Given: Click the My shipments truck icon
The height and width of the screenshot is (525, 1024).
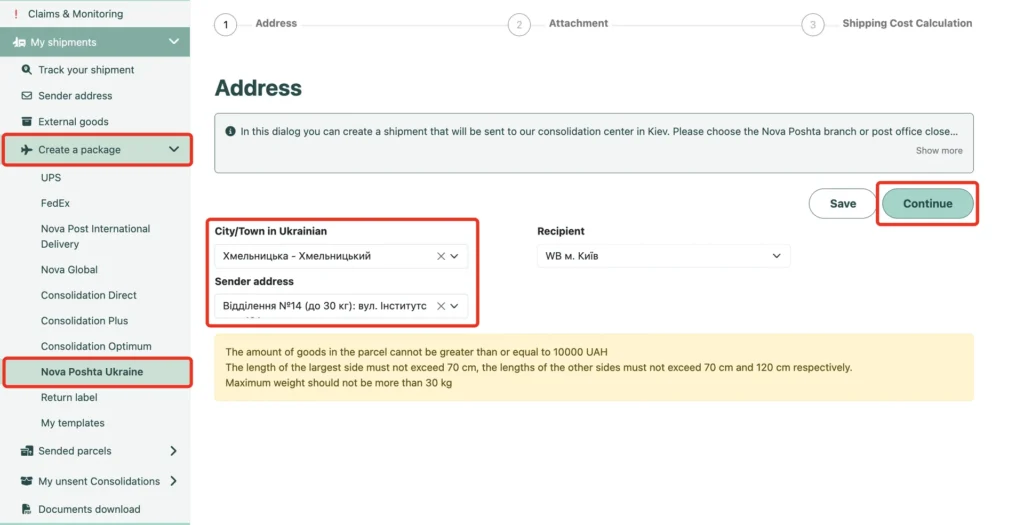Looking at the screenshot, I should (x=19, y=42).
